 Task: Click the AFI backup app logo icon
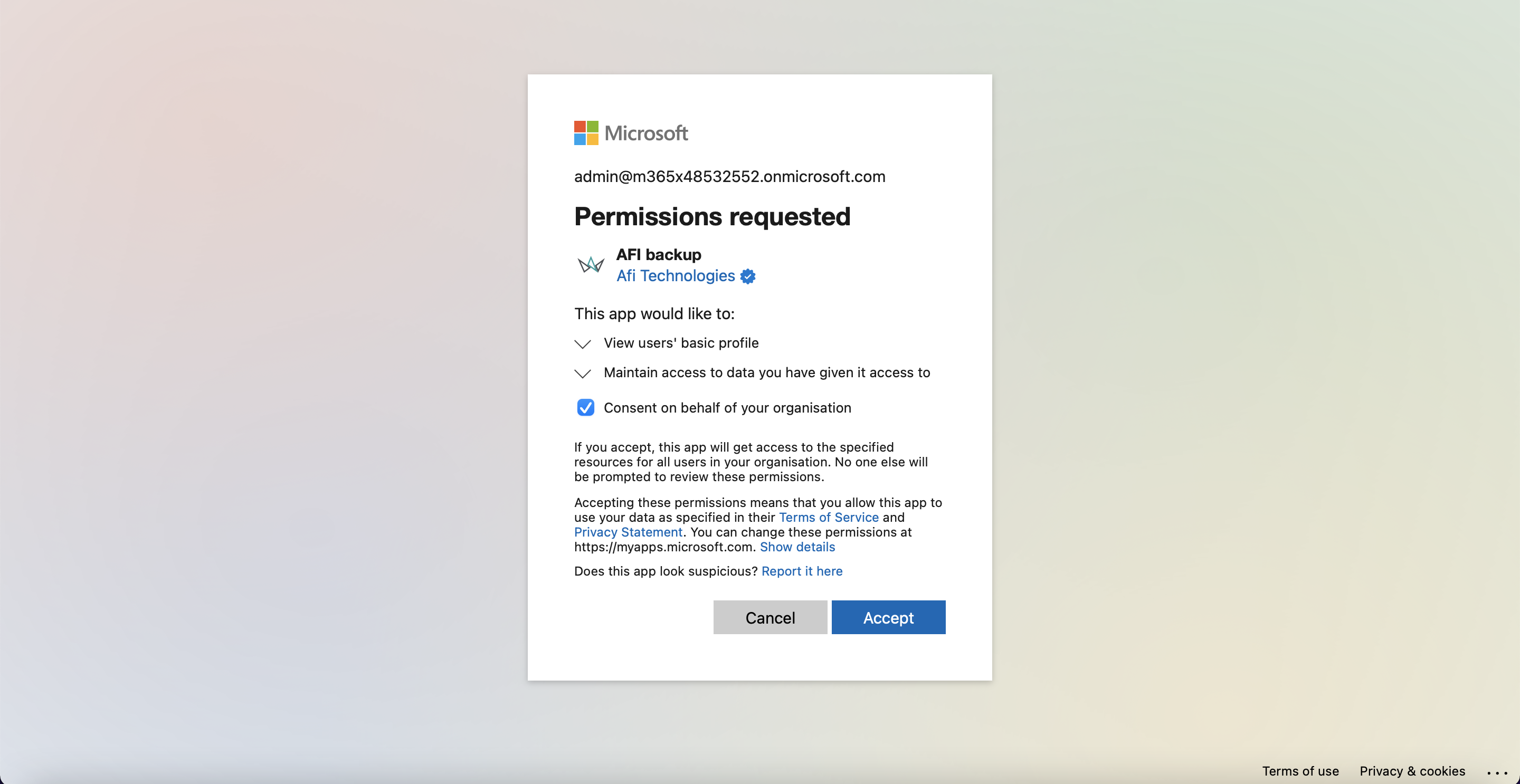point(591,264)
